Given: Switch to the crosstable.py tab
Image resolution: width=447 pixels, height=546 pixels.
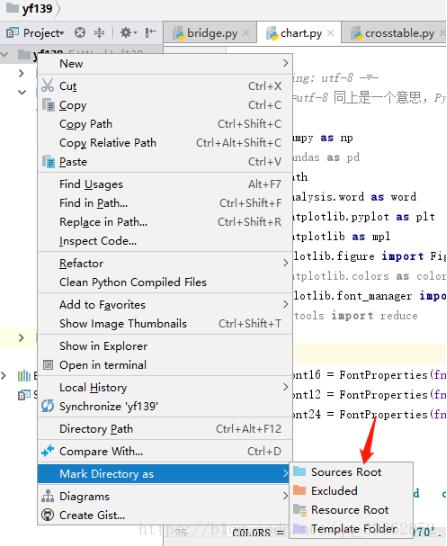Looking at the screenshot, I should pos(394,33).
